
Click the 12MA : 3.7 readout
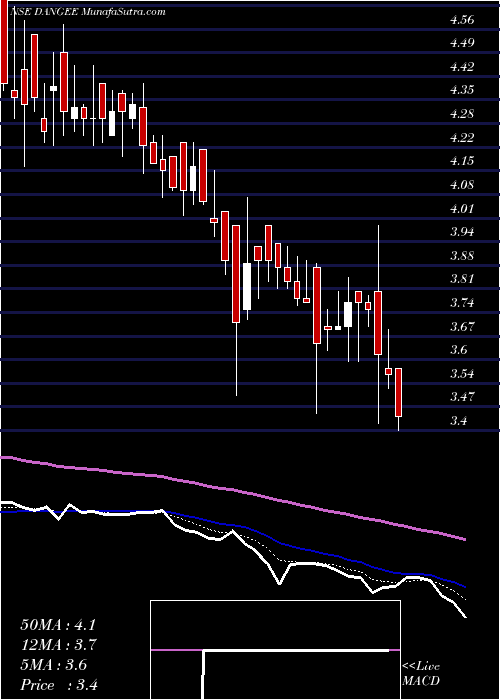(59, 645)
